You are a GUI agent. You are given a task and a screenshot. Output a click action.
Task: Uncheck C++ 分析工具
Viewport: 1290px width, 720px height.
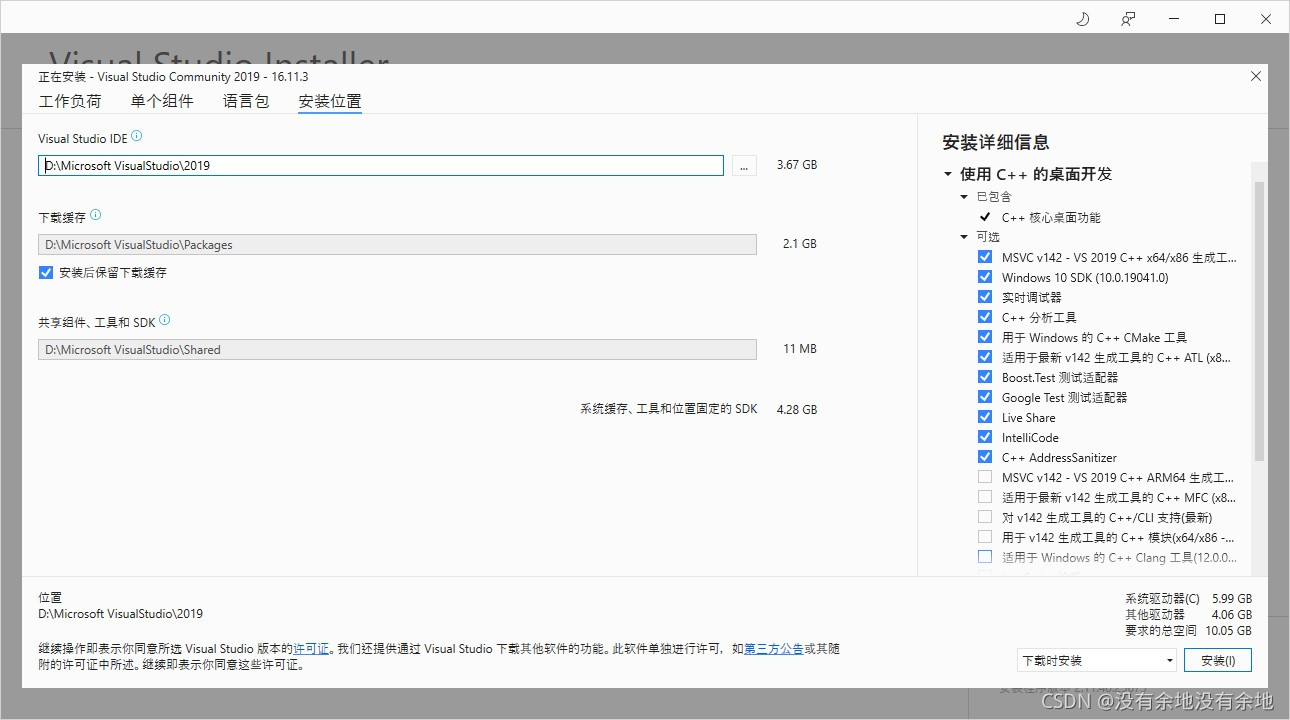click(985, 317)
